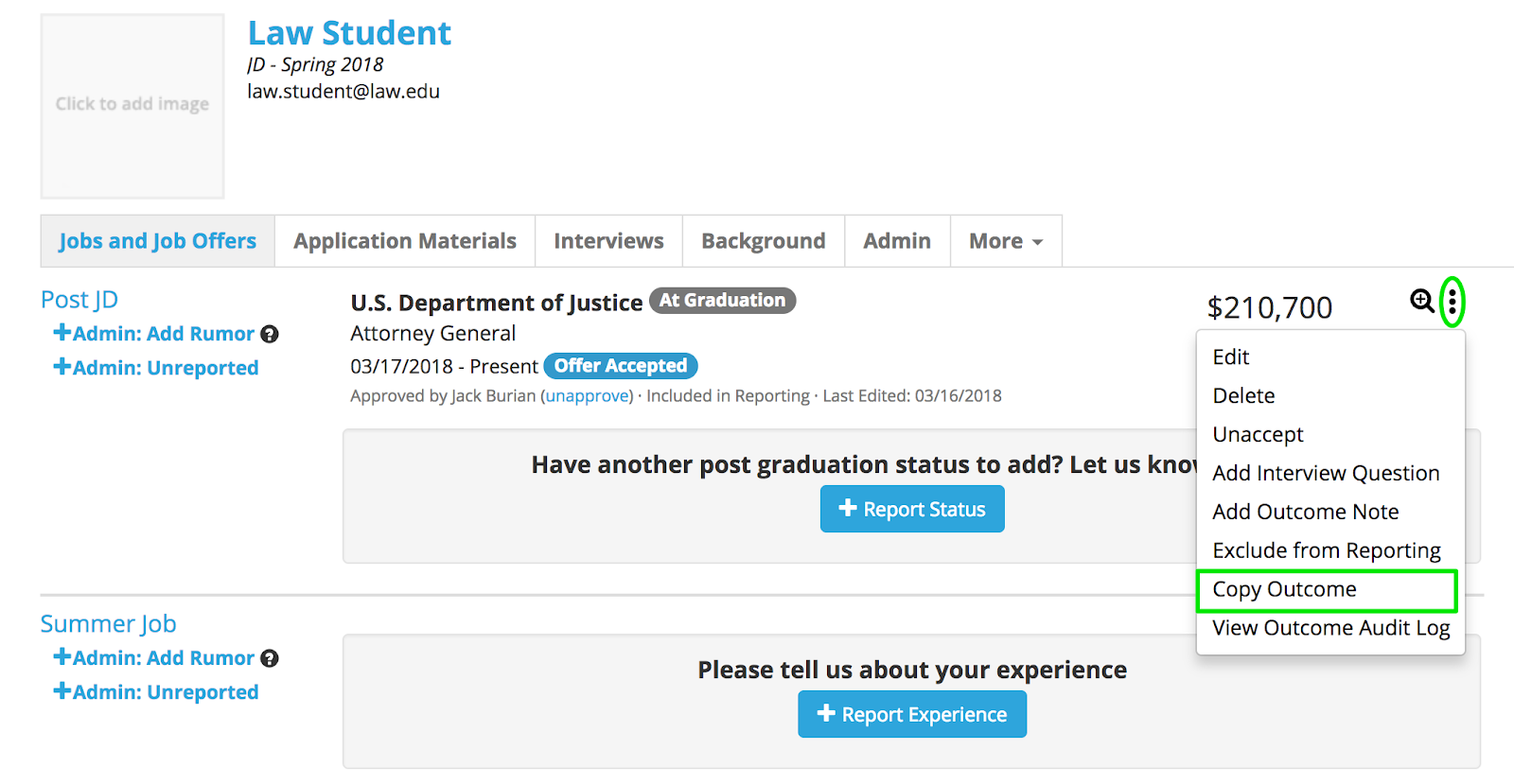Click Exclude from Reporting menu entry

tap(1327, 550)
